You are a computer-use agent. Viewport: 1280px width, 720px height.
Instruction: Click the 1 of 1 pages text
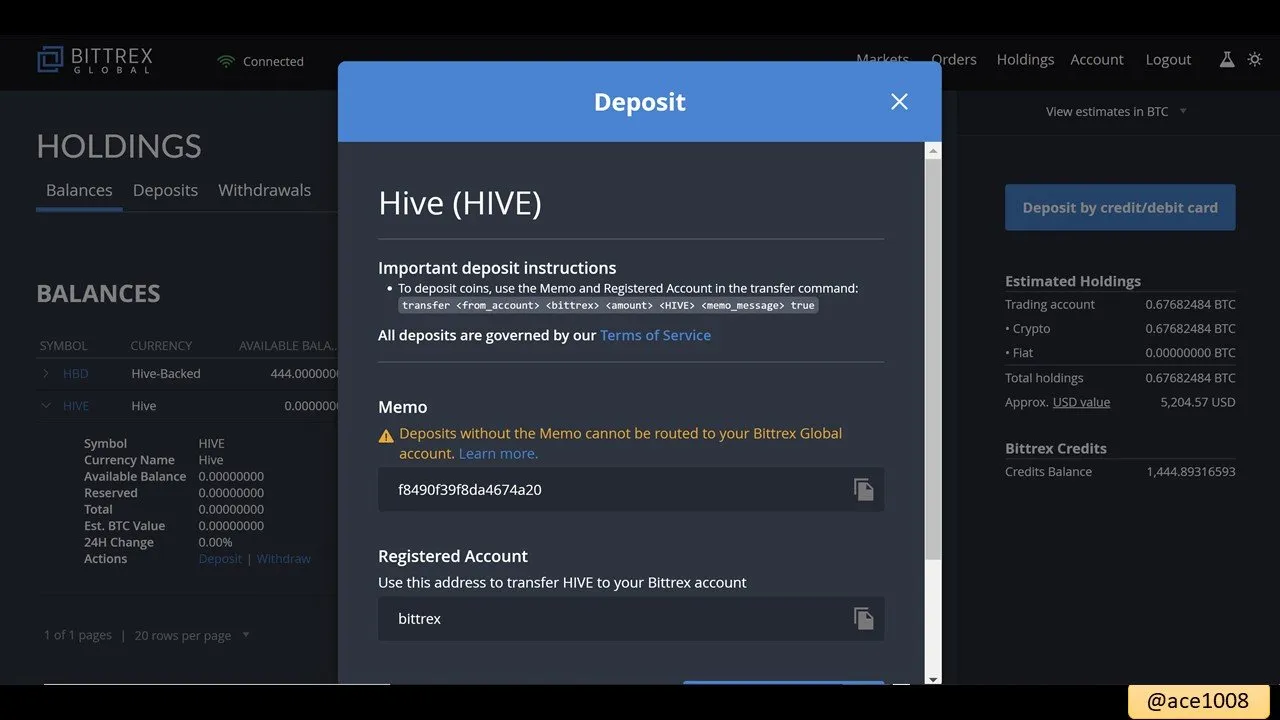point(78,635)
